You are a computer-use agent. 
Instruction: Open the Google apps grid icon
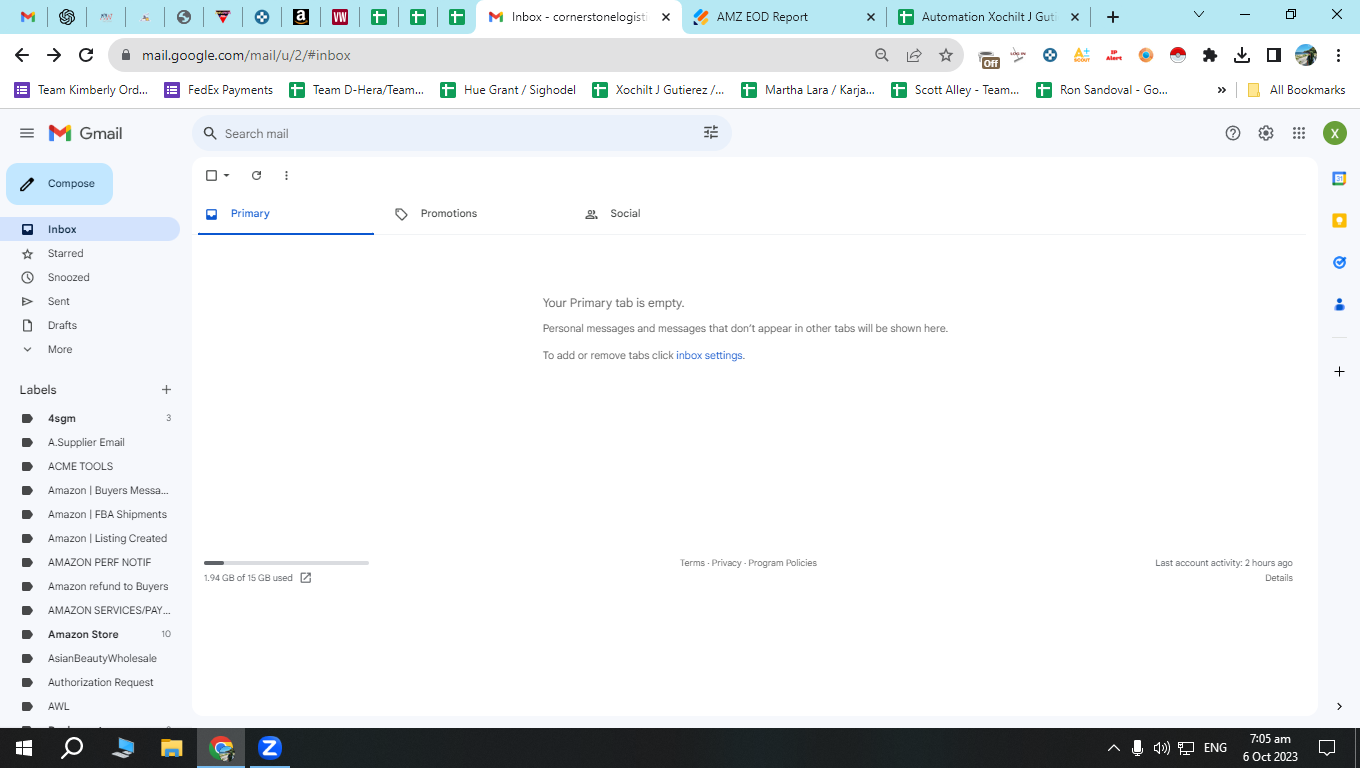tap(1299, 133)
